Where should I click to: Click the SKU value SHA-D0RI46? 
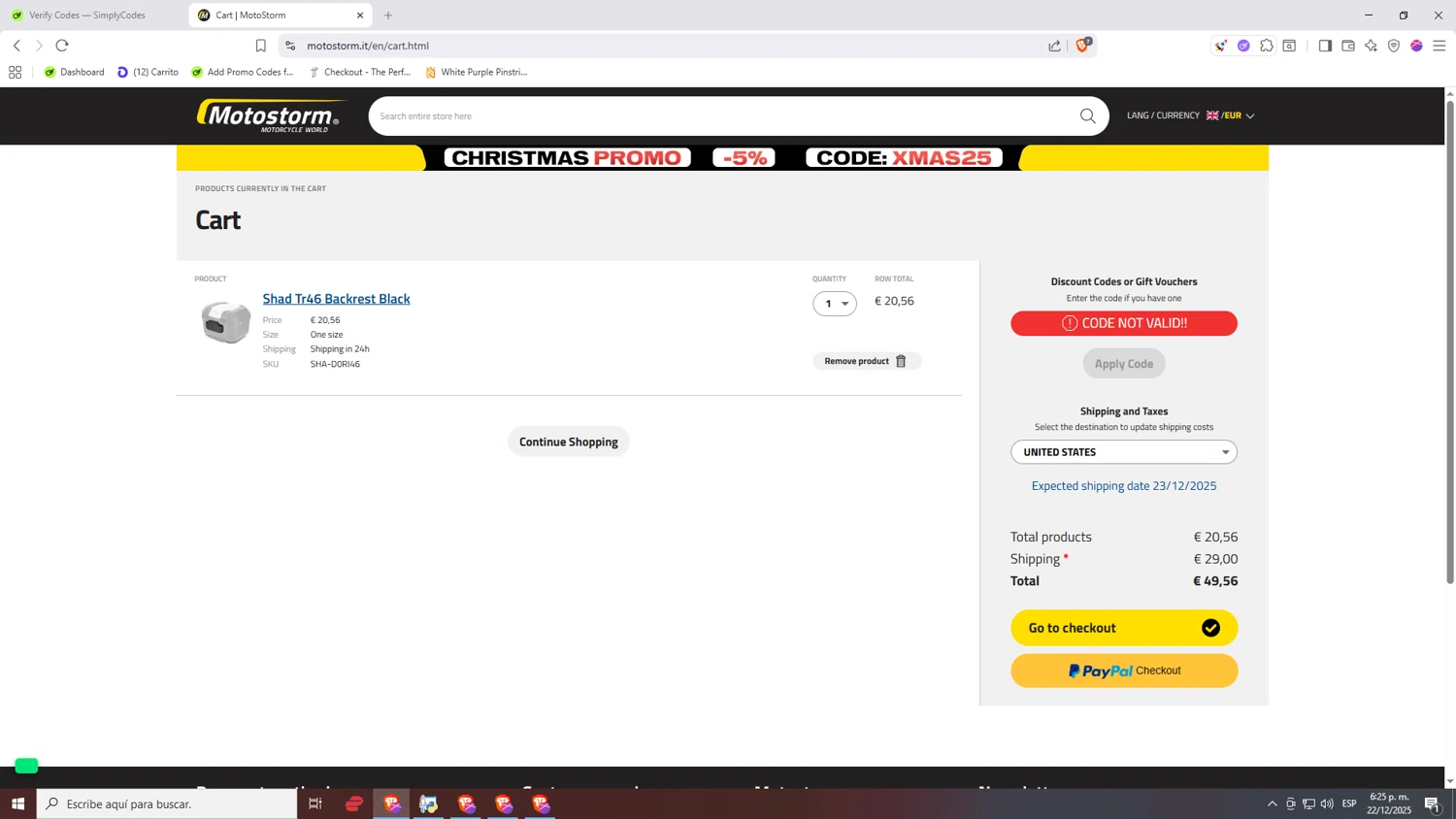(335, 364)
